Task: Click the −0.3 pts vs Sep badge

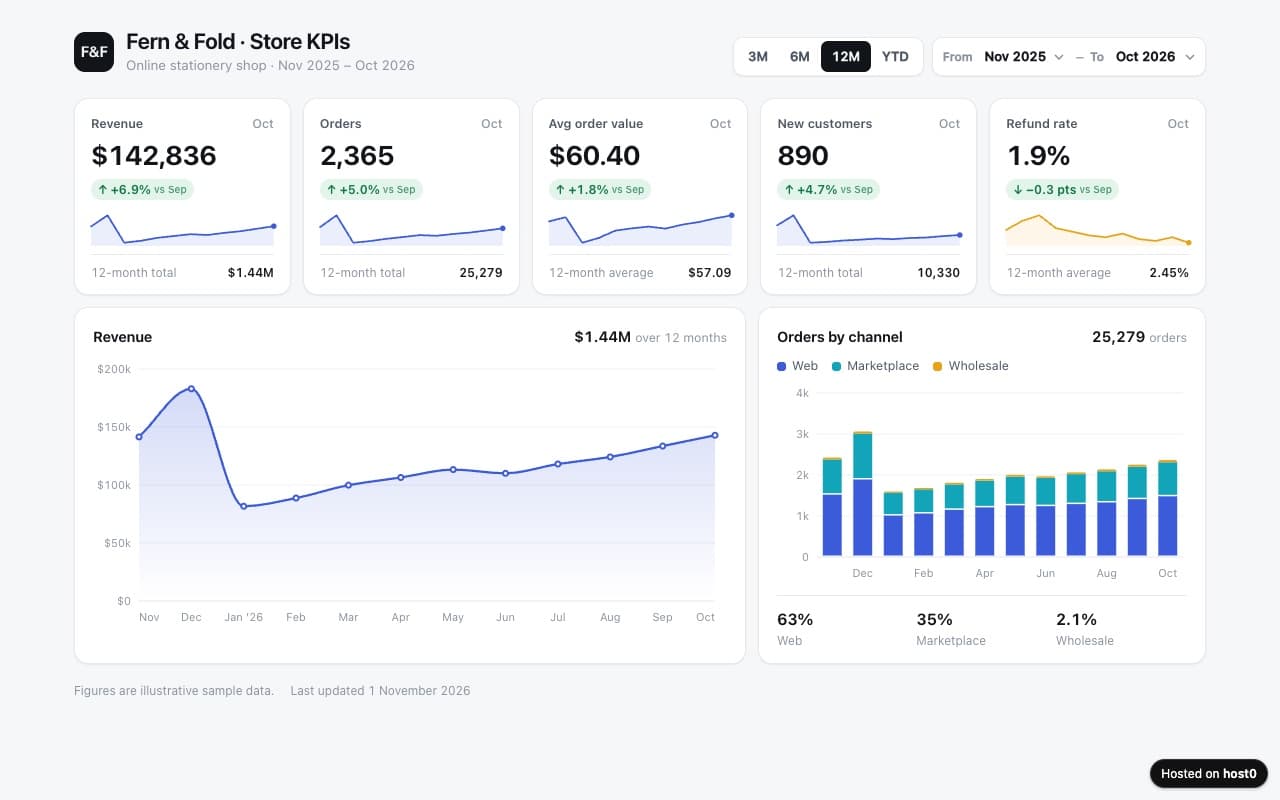Action: (1062, 189)
